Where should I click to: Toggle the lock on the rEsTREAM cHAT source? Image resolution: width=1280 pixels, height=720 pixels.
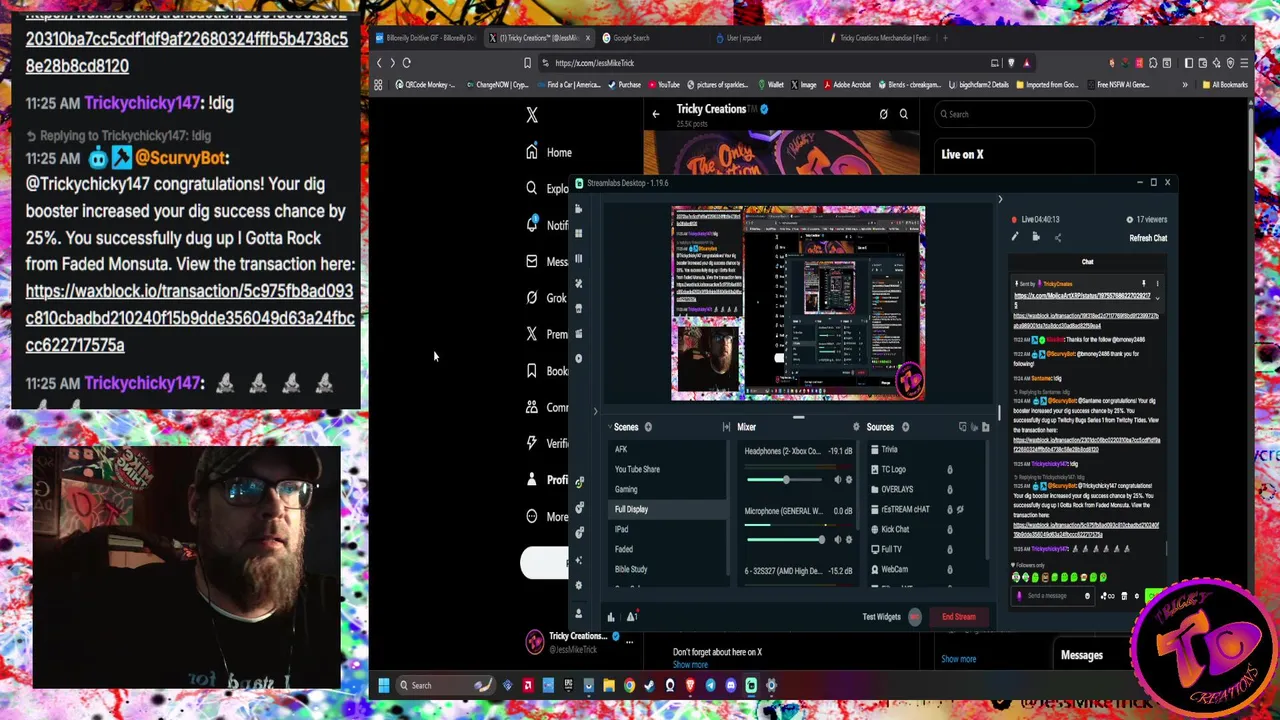[950, 509]
